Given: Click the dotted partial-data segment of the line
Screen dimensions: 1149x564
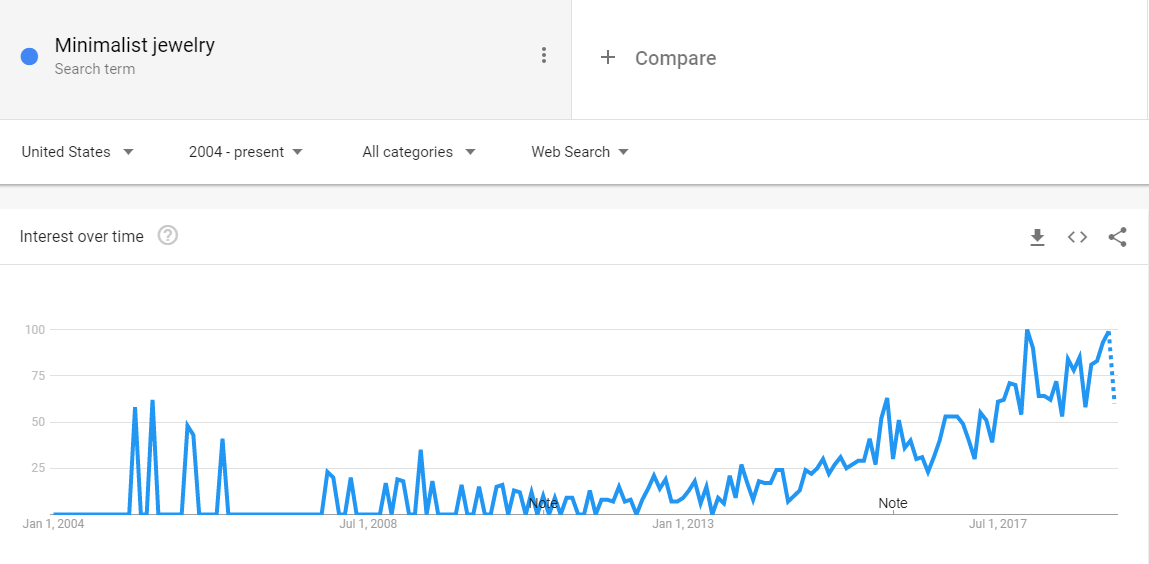Looking at the screenshot, I should coord(1112,366).
